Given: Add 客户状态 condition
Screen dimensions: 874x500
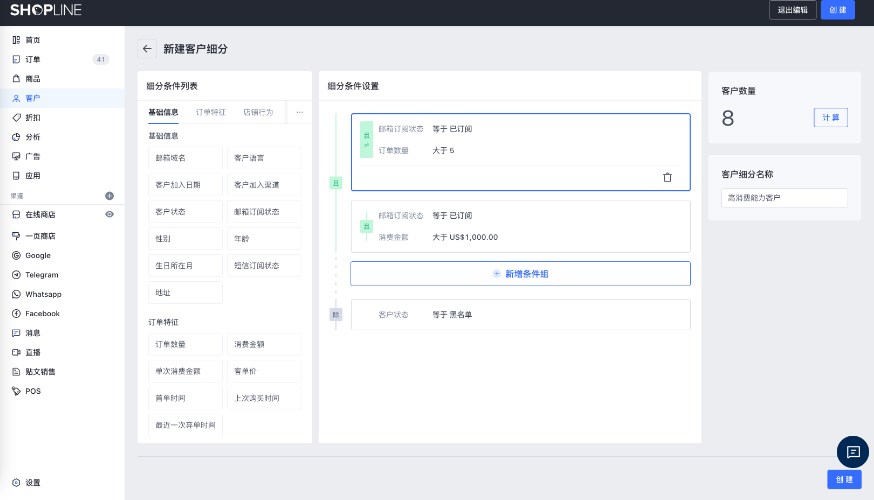Looking at the screenshot, I should coord(186,212).
